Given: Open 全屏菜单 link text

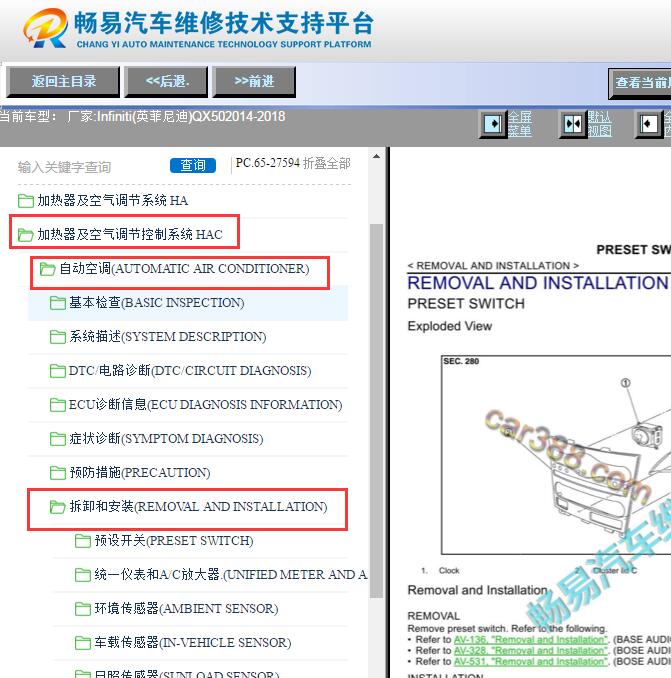Looking at the screenshot, I should tap(520, 124).
